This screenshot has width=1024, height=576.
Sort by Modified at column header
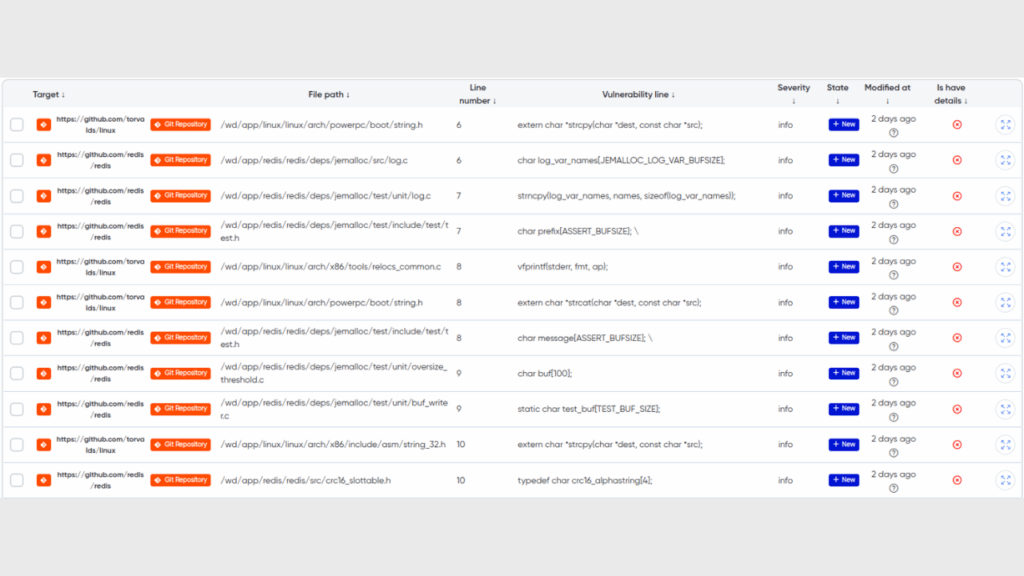(x=887, y=94)
